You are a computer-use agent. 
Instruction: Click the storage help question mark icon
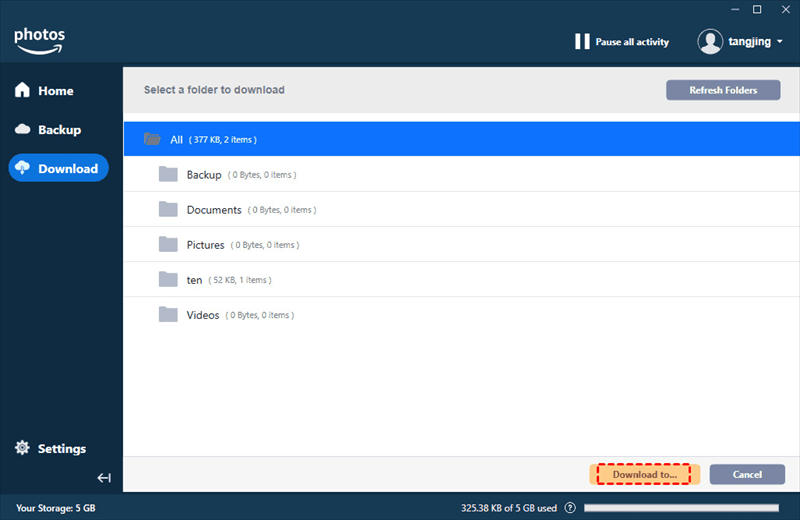pyautogui.click(x=570, y=508)
